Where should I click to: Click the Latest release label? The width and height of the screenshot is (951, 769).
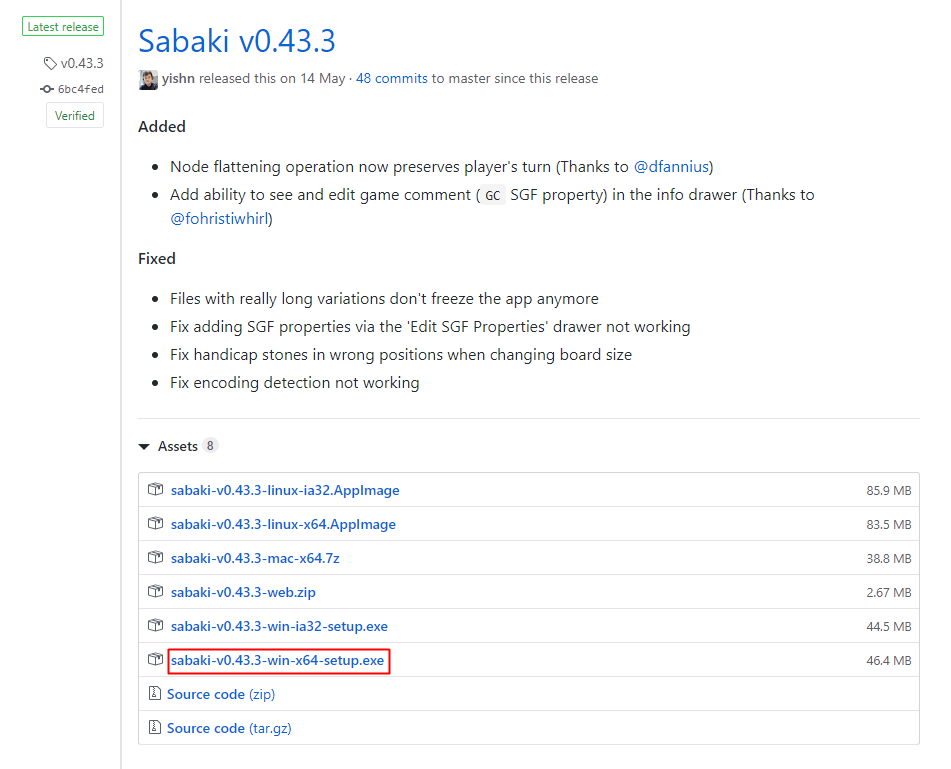click(x=63, y=27)
